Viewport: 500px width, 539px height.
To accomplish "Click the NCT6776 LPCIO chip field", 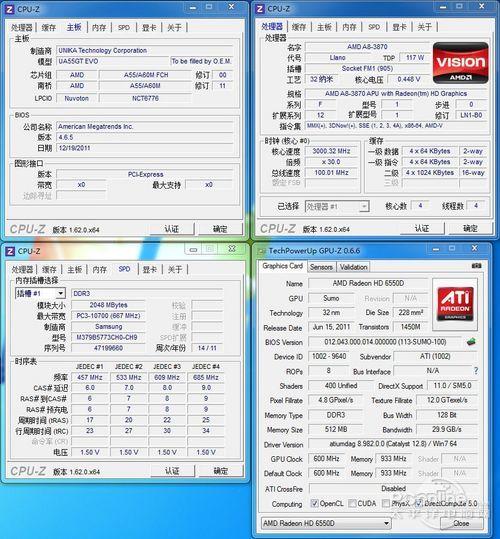I will pyautogui.click(x=145, y=98).
